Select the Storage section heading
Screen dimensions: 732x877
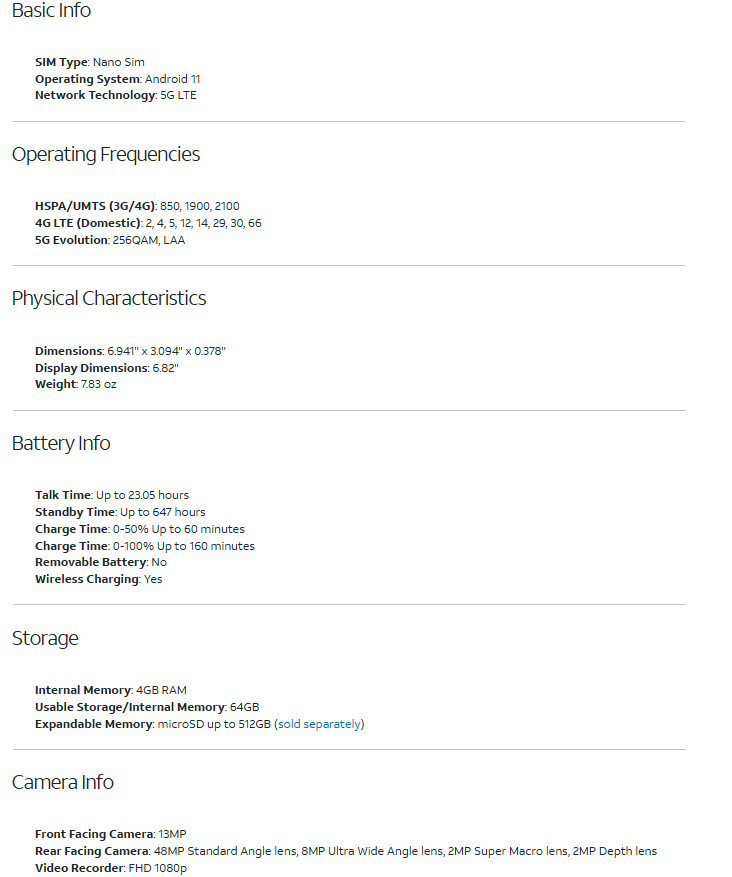pos(45,638)
